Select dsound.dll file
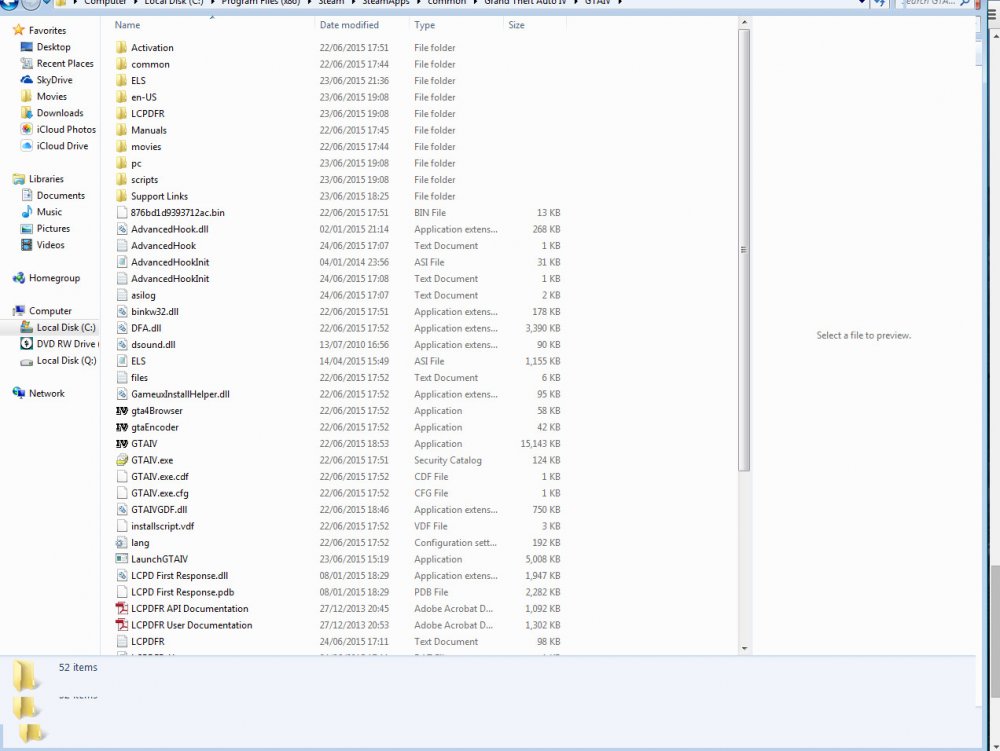This screenshot has width=1000, height=751. coord(153,344)
